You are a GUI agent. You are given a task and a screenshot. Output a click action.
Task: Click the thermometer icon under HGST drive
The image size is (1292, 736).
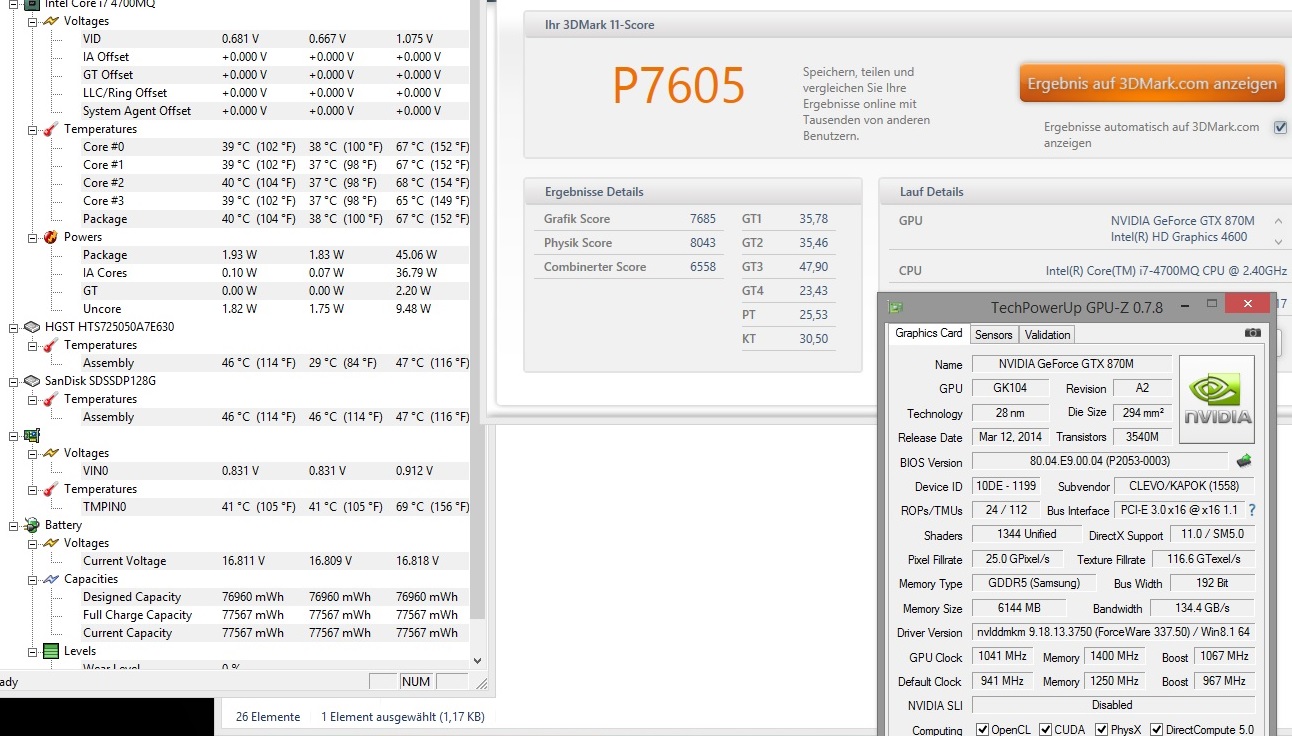(51, 345)
